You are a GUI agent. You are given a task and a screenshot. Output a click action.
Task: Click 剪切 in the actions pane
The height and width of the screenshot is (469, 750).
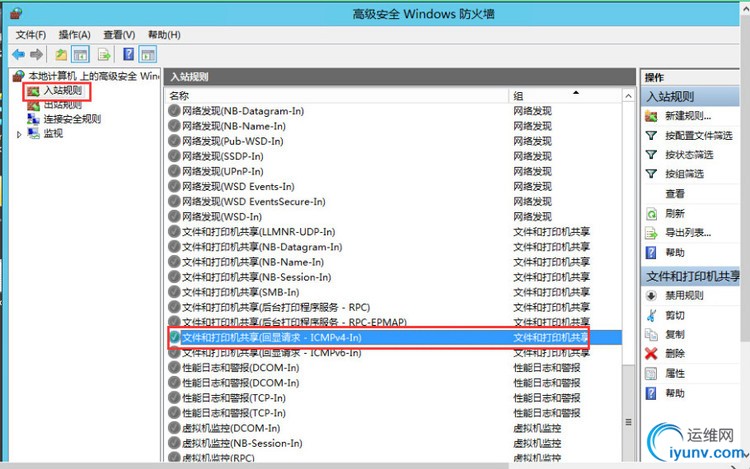pyautogui.click(x=674, y=315)
